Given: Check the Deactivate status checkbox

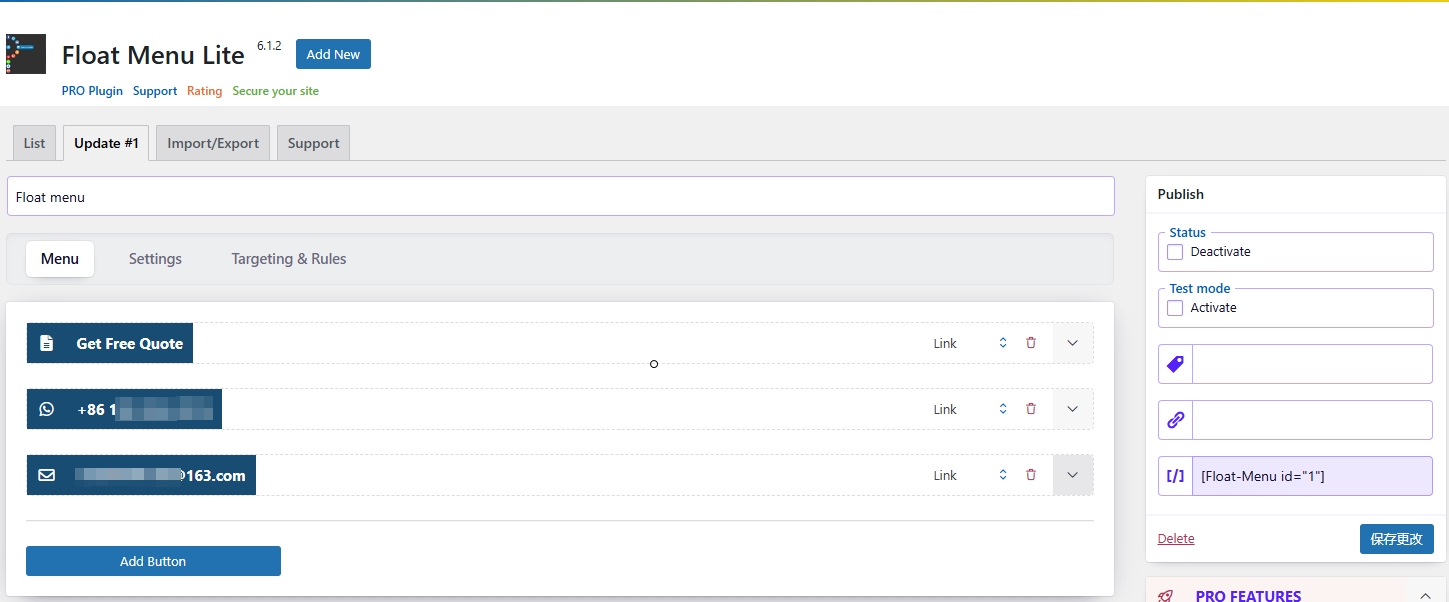Looking at the screenshot, I should [x=1175, y=252].
